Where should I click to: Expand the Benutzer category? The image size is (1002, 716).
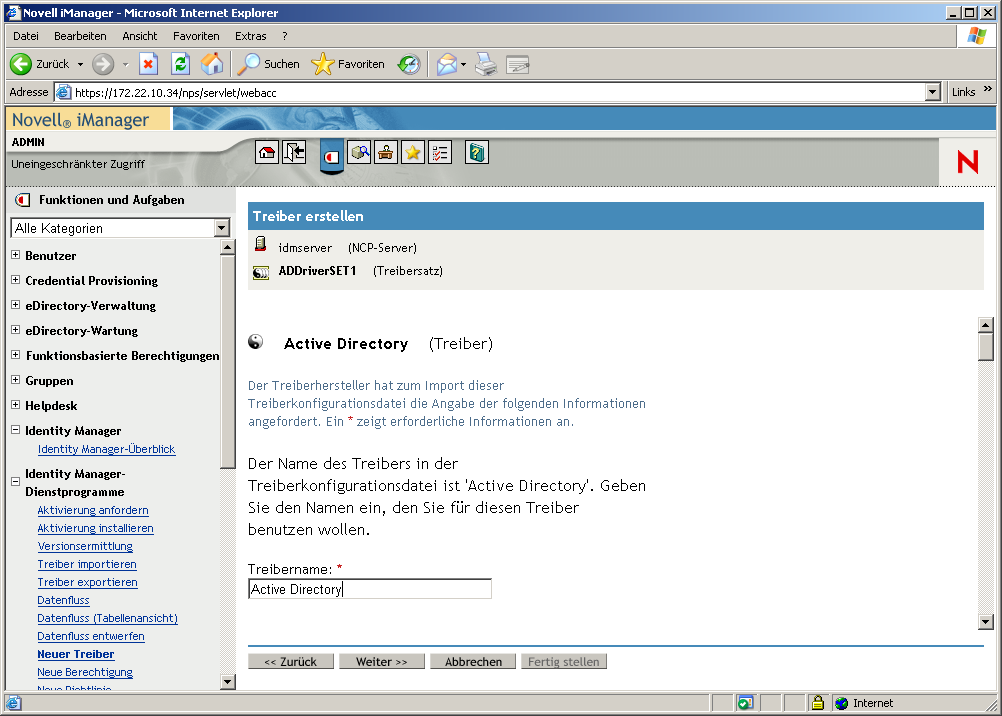tap(15, 255)
